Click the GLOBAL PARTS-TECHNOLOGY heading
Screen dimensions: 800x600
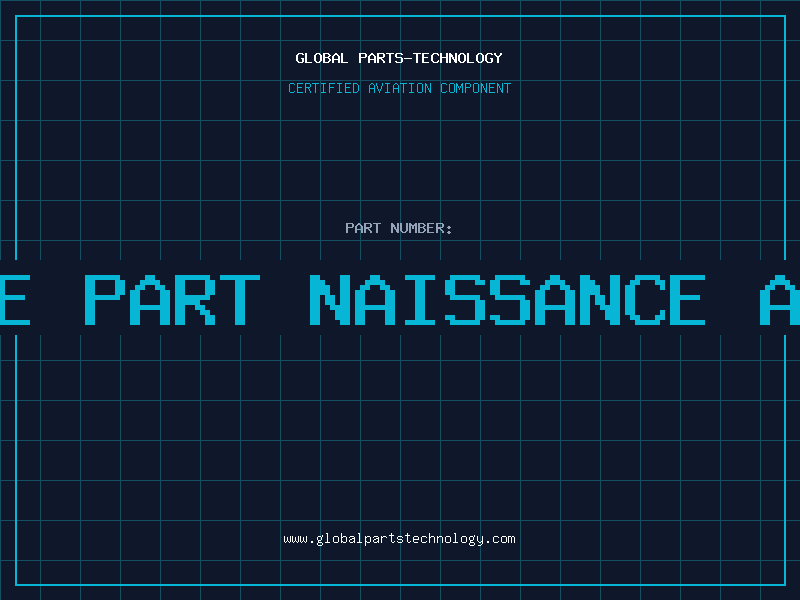[399, 58]
